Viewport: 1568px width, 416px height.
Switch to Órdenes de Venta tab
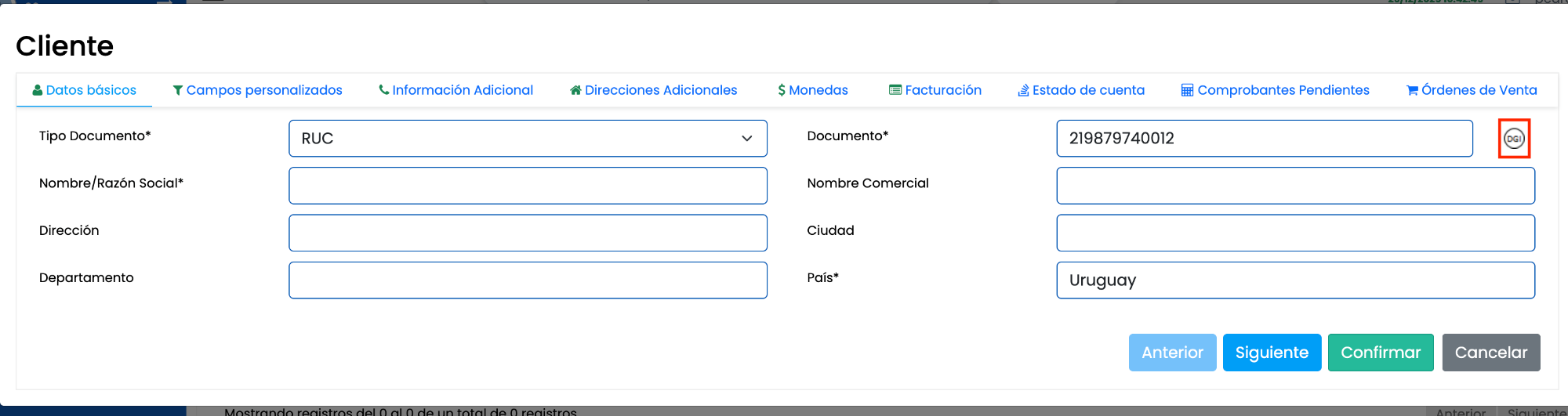tap(1472, 90)
